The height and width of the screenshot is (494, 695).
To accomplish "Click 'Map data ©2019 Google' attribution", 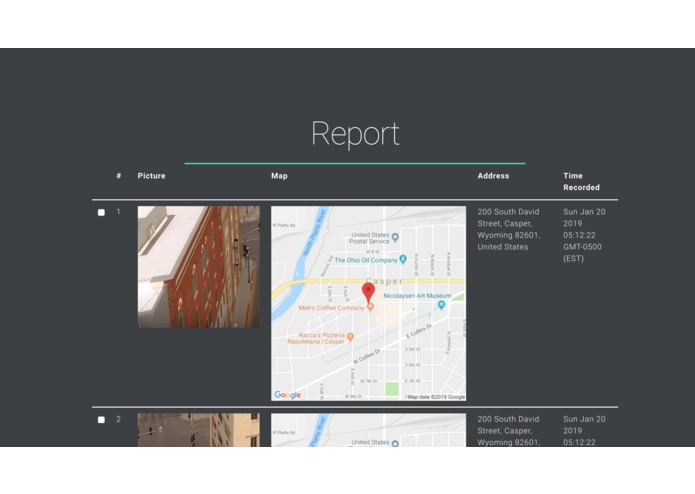I will tap(436, 397).
